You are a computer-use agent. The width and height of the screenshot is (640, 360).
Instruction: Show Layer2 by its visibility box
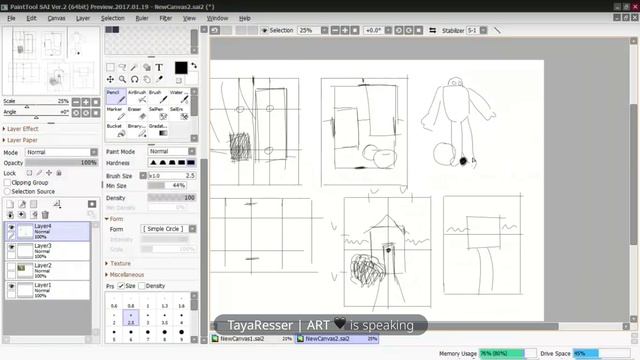click(11, 267)
